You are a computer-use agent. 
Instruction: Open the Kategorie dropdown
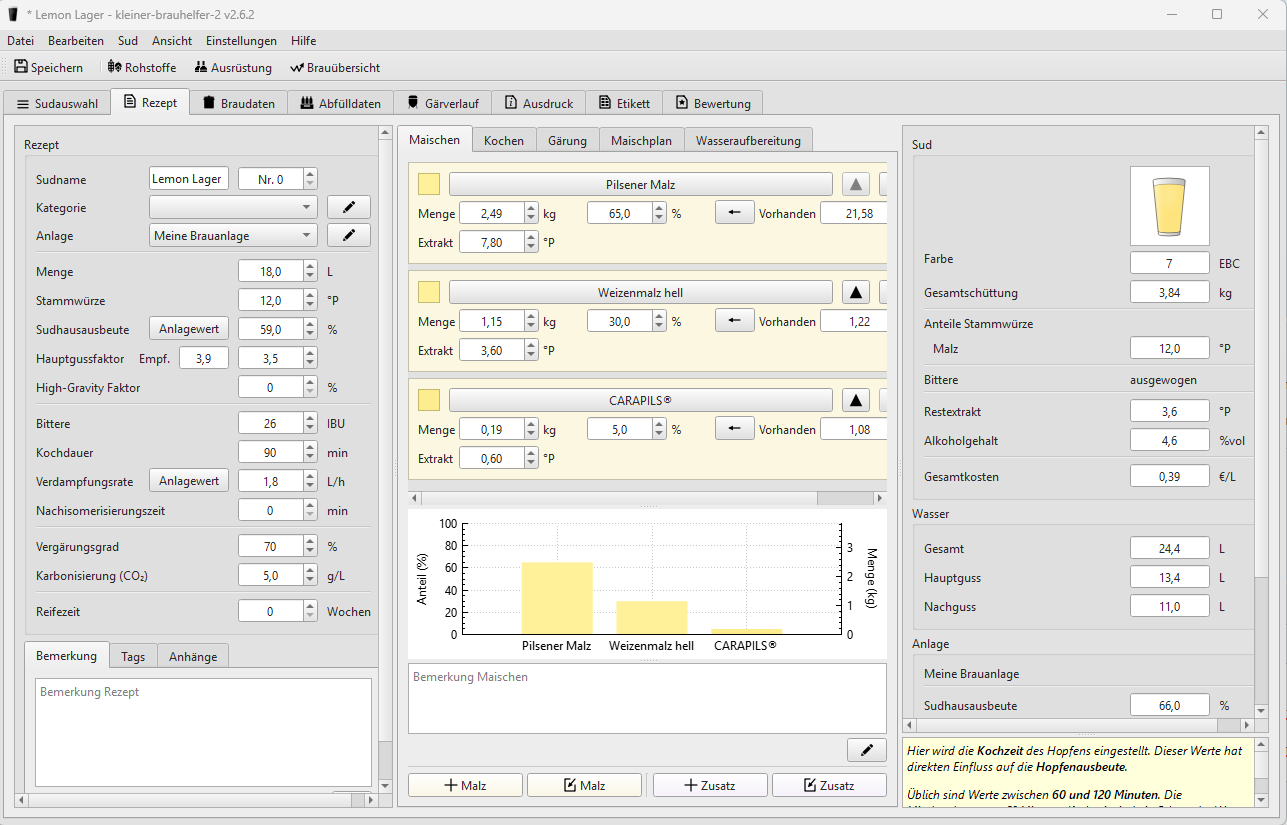tap(232, 207)
